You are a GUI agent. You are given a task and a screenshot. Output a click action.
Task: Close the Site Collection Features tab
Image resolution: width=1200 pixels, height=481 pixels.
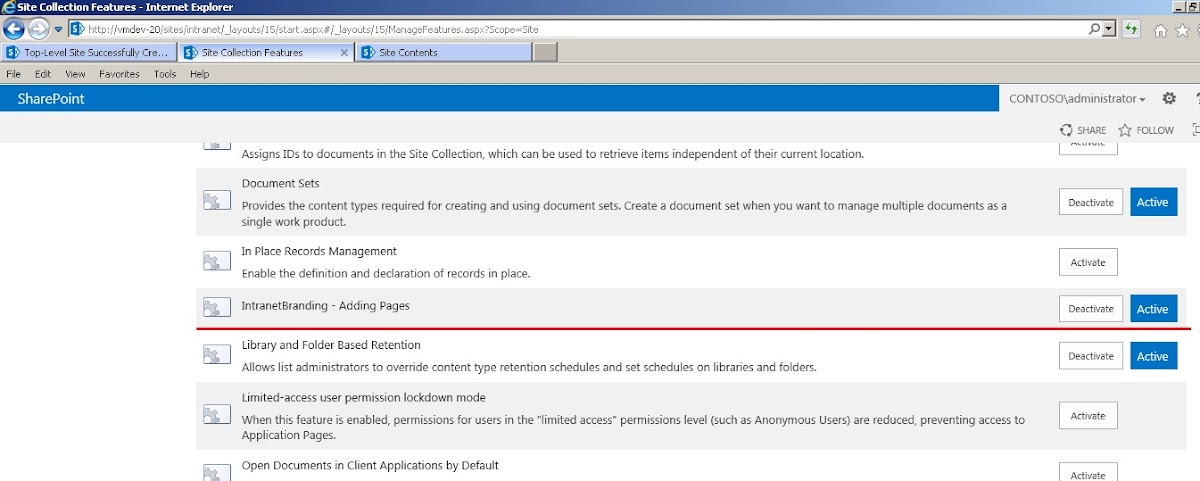[345, 52]
